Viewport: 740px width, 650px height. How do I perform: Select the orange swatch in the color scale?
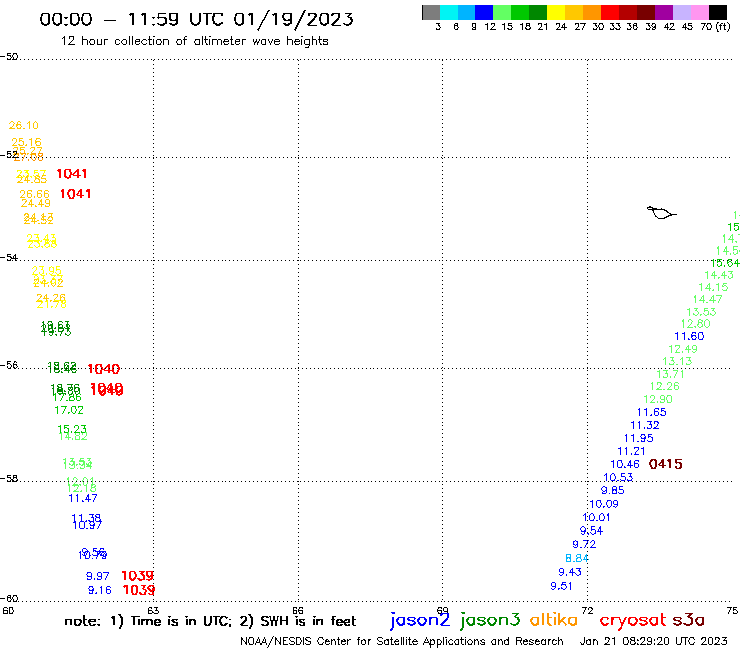pos(592,12)
